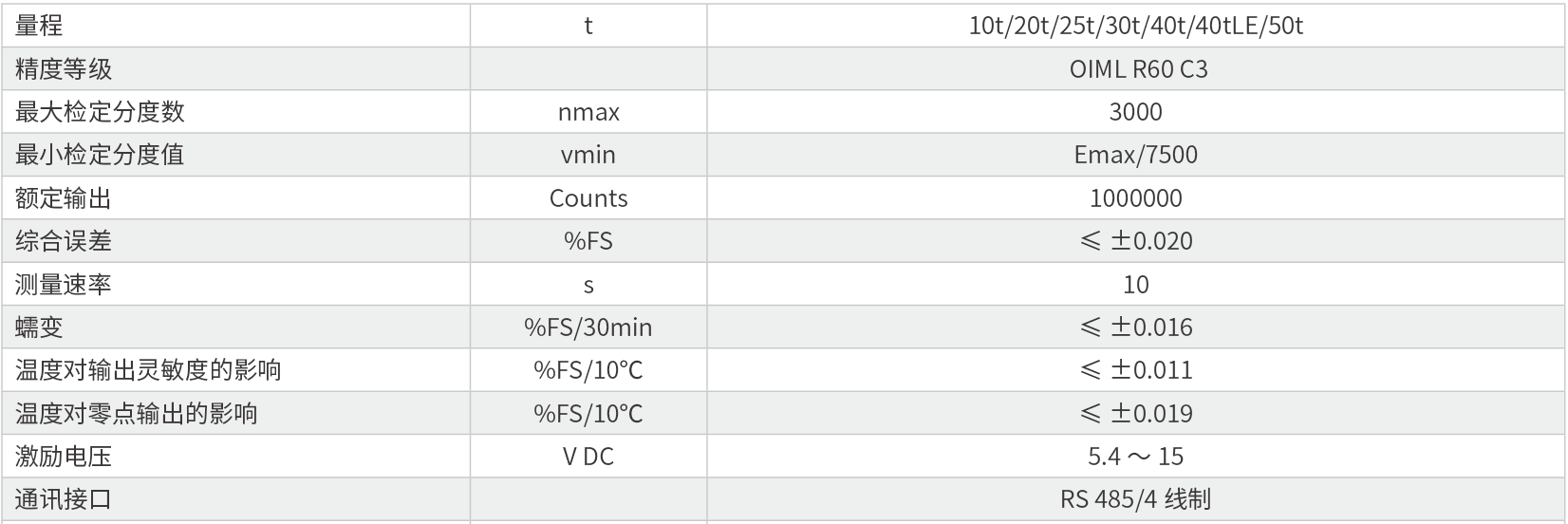Select the ≤ ±0.020 error value
The height and width of the screenshot is (524, 1568).
pos(1135,241)
